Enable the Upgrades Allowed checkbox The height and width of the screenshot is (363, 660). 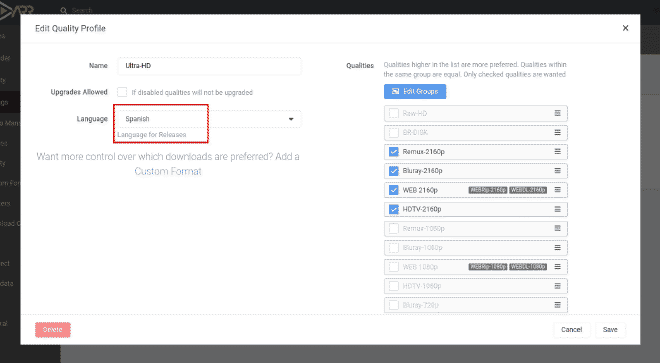click(x=122, y=92)
